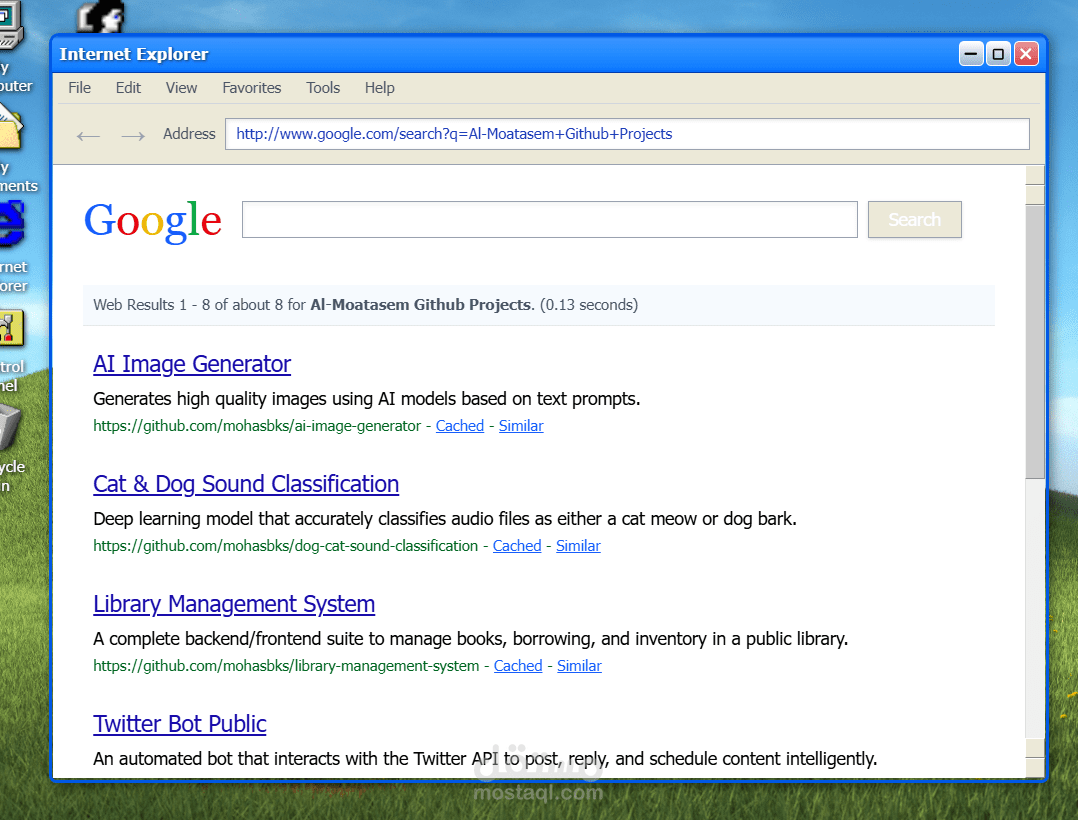Click the Google logo
1078x820 pixels.
pos(153,221)
